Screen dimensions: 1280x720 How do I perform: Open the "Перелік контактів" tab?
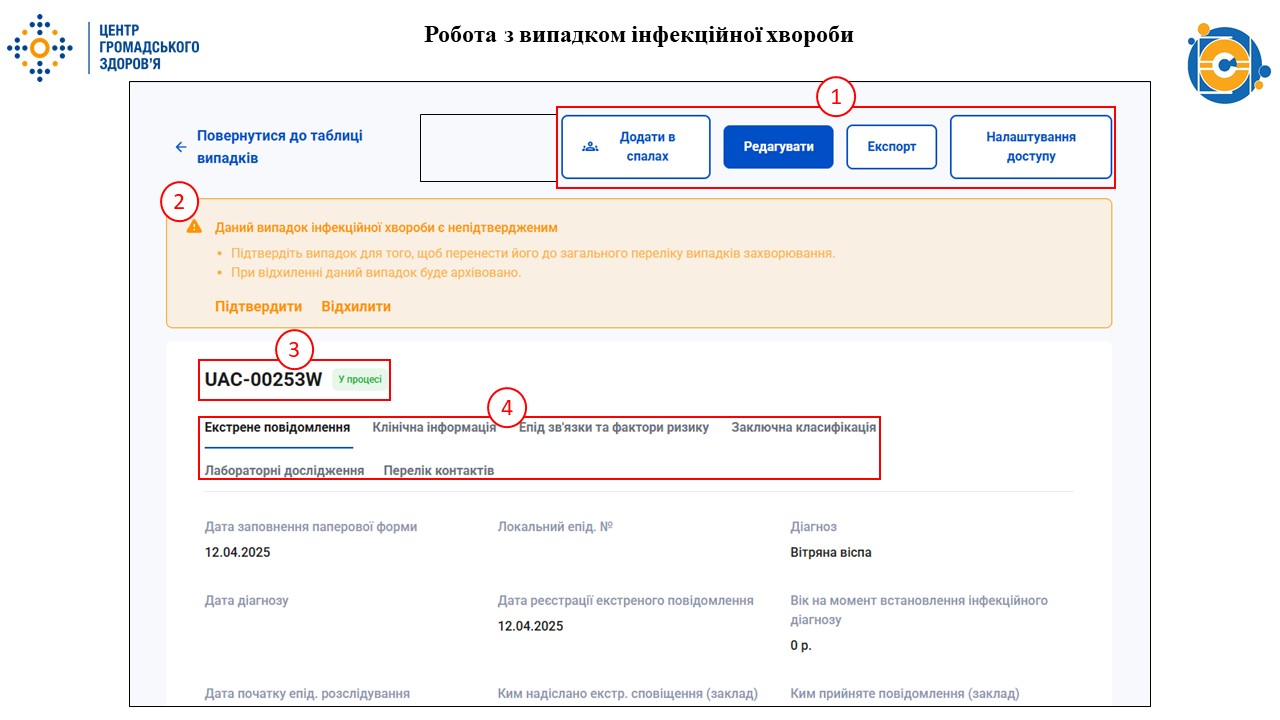(437, 469)
